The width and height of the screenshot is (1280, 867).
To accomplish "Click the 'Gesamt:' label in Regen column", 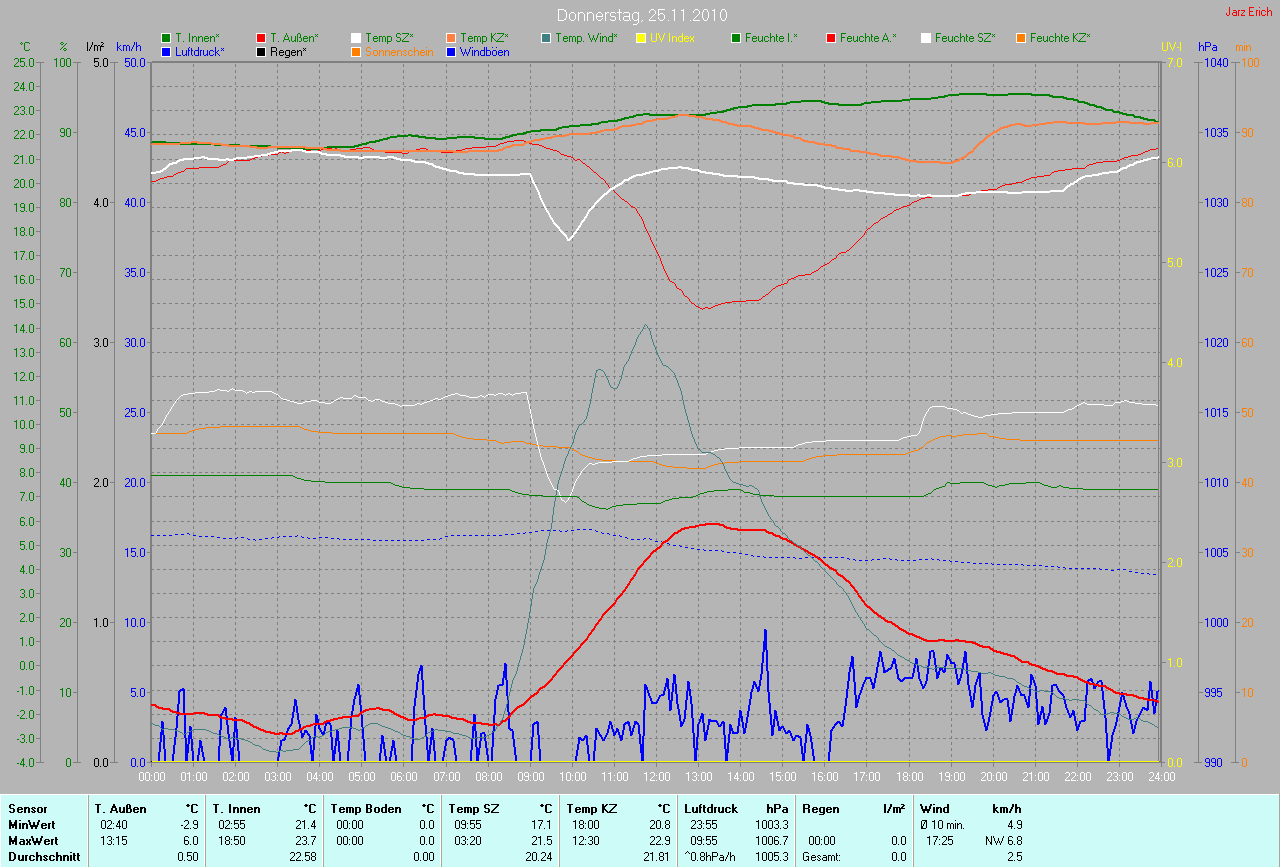I will (x=821, y=857).
